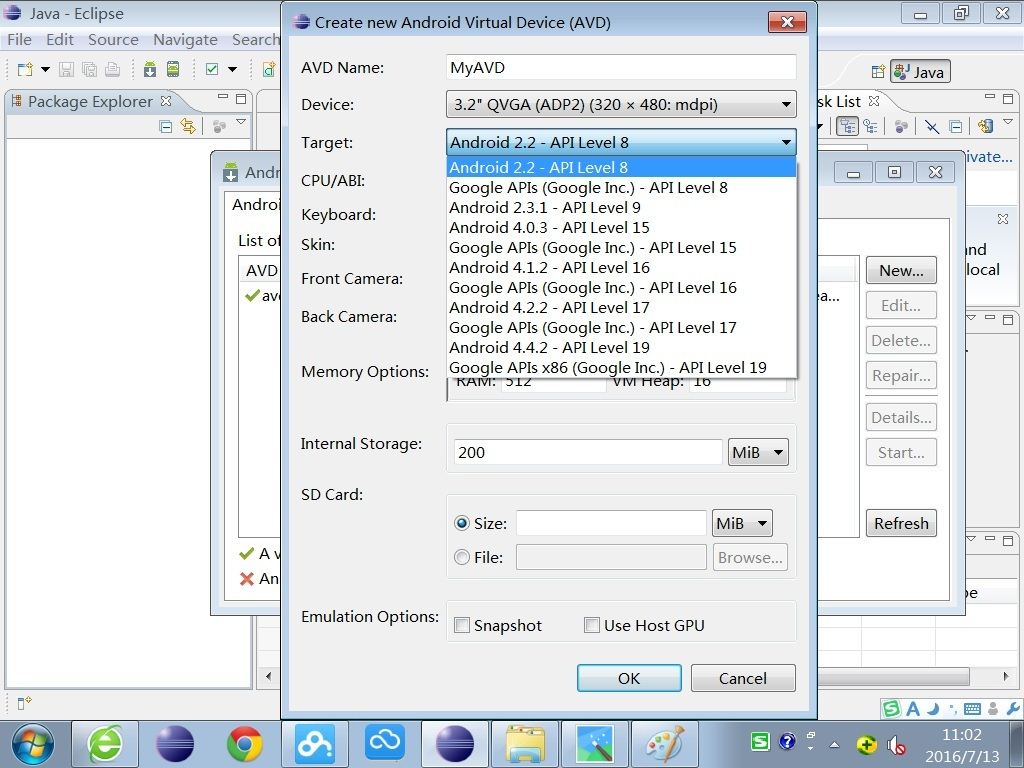The height and width of the screenshot is (768, 1024).
Task: Click Cancel in the Create AVD dialog
Action: (743, 678)
